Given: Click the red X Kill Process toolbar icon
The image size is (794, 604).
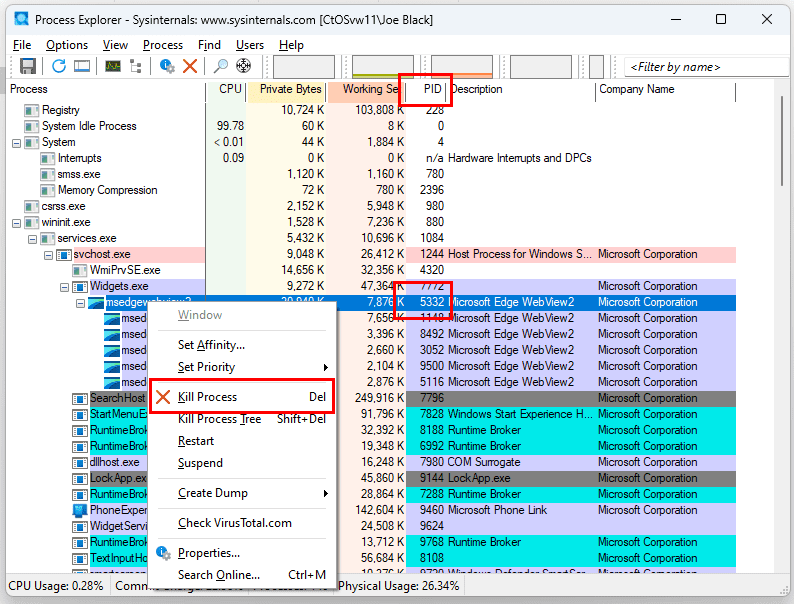Looking at the screenshot, I should 190,67.
